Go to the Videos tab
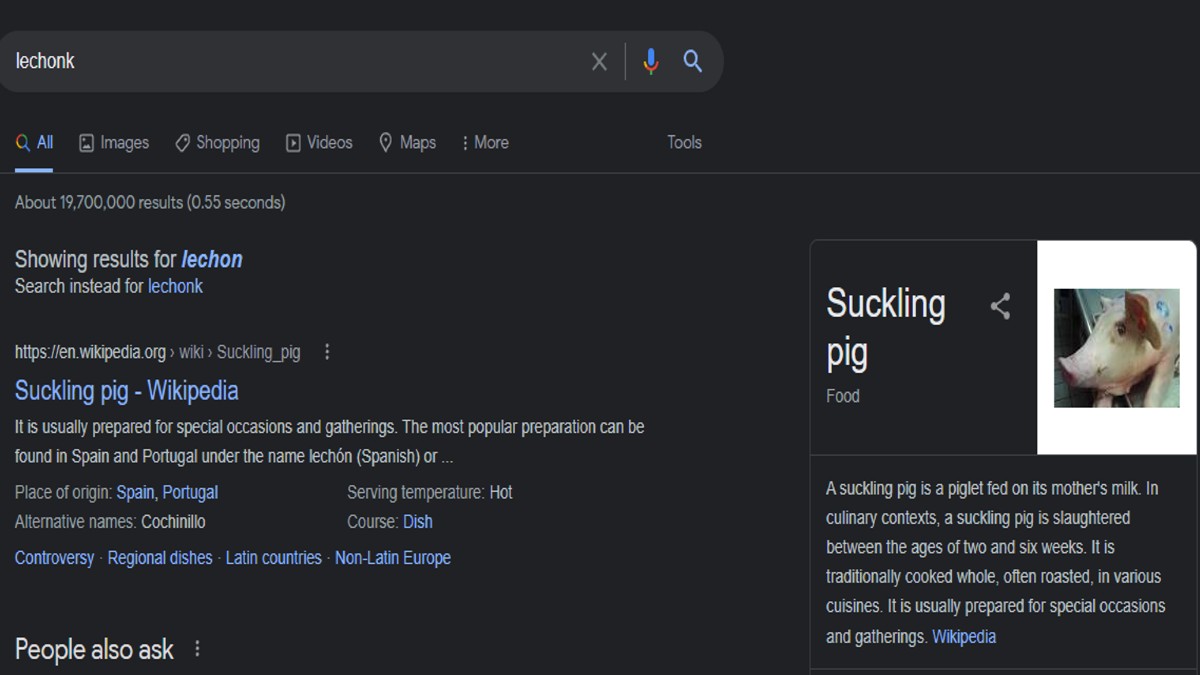Viewport: 1200px width, 675px height. click(319, 143)
